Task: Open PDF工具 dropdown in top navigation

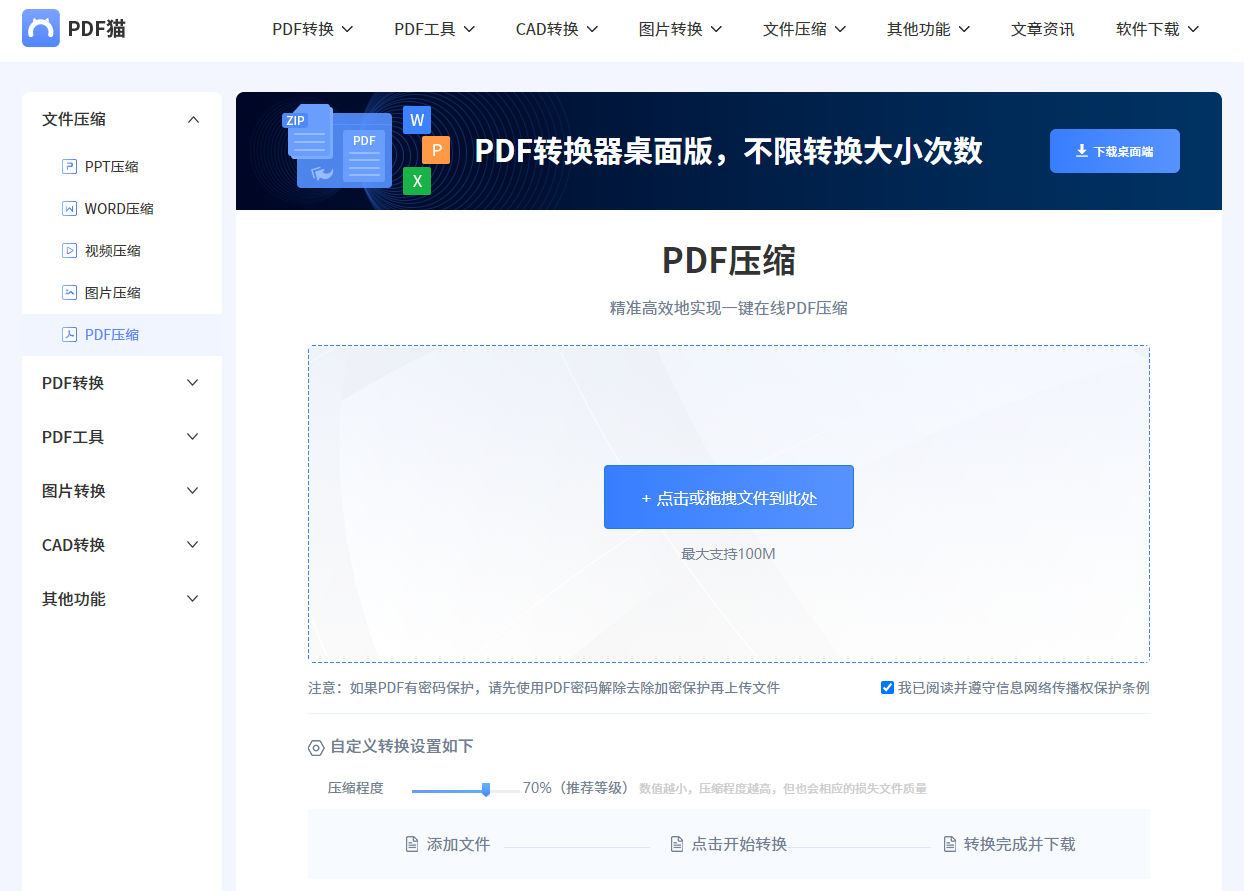Action: click(x=435, y=29)
